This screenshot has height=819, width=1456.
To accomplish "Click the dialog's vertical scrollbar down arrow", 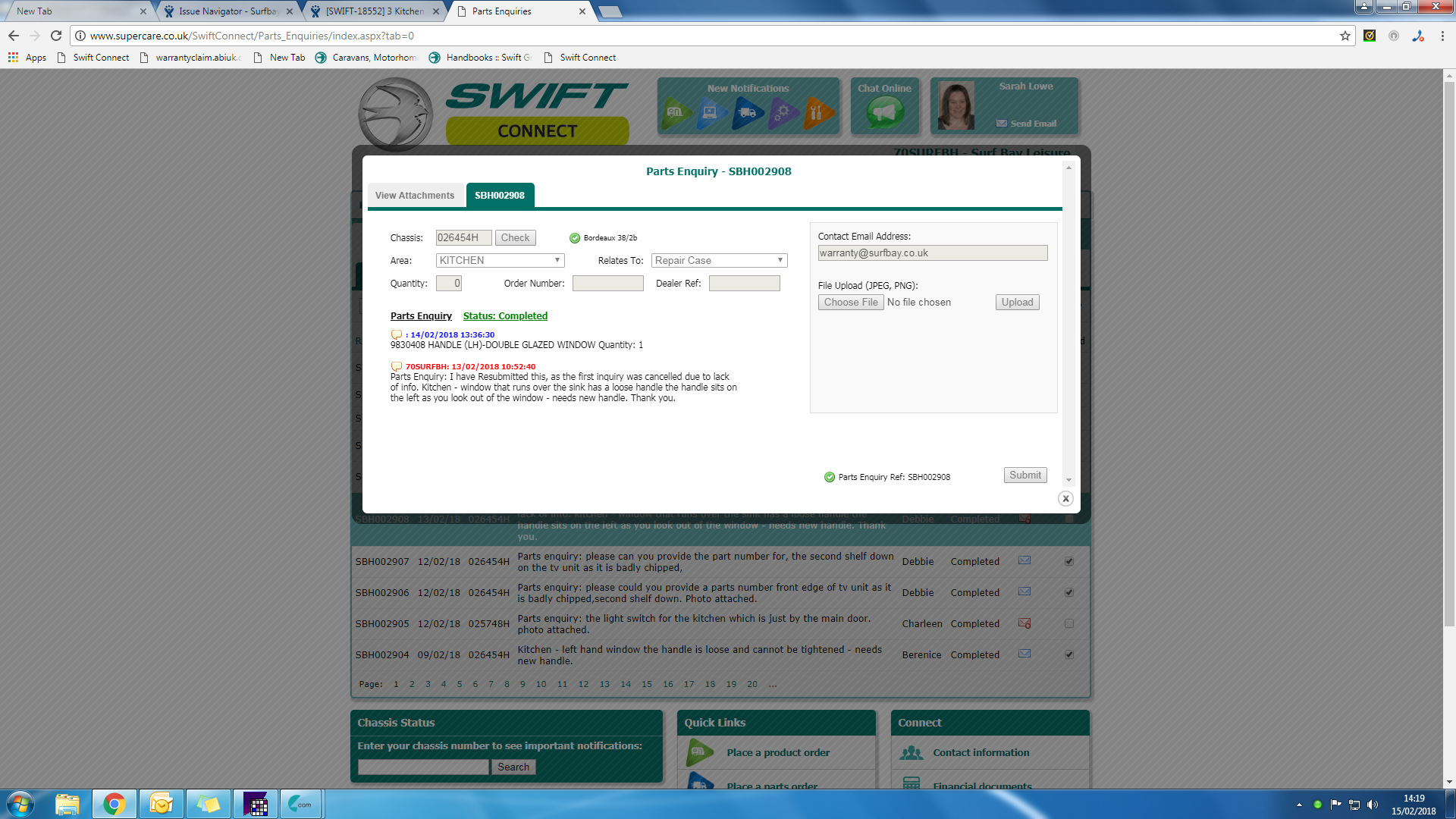I will point(1068,480).
